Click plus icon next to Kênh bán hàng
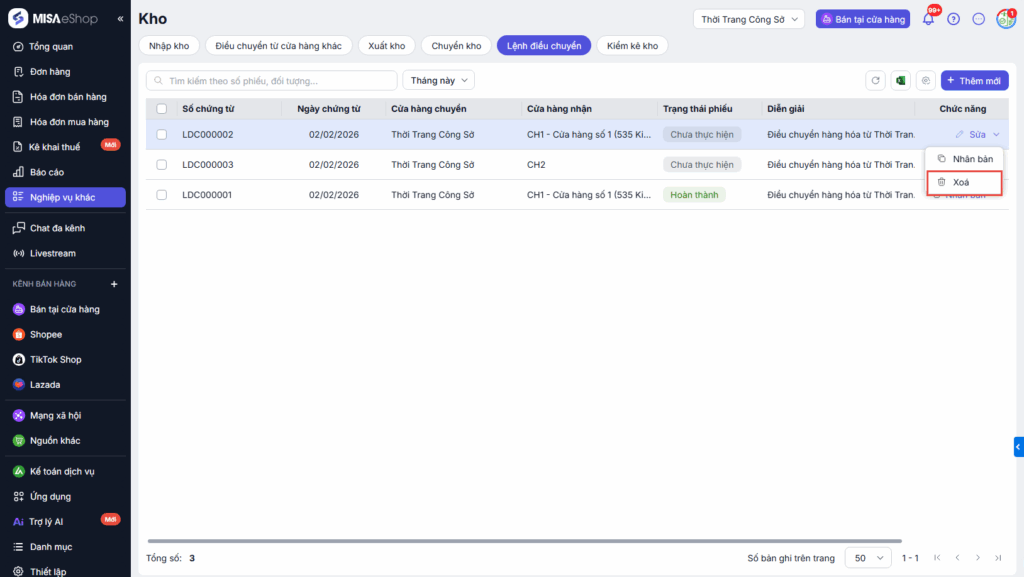 (x=113, y=284)
